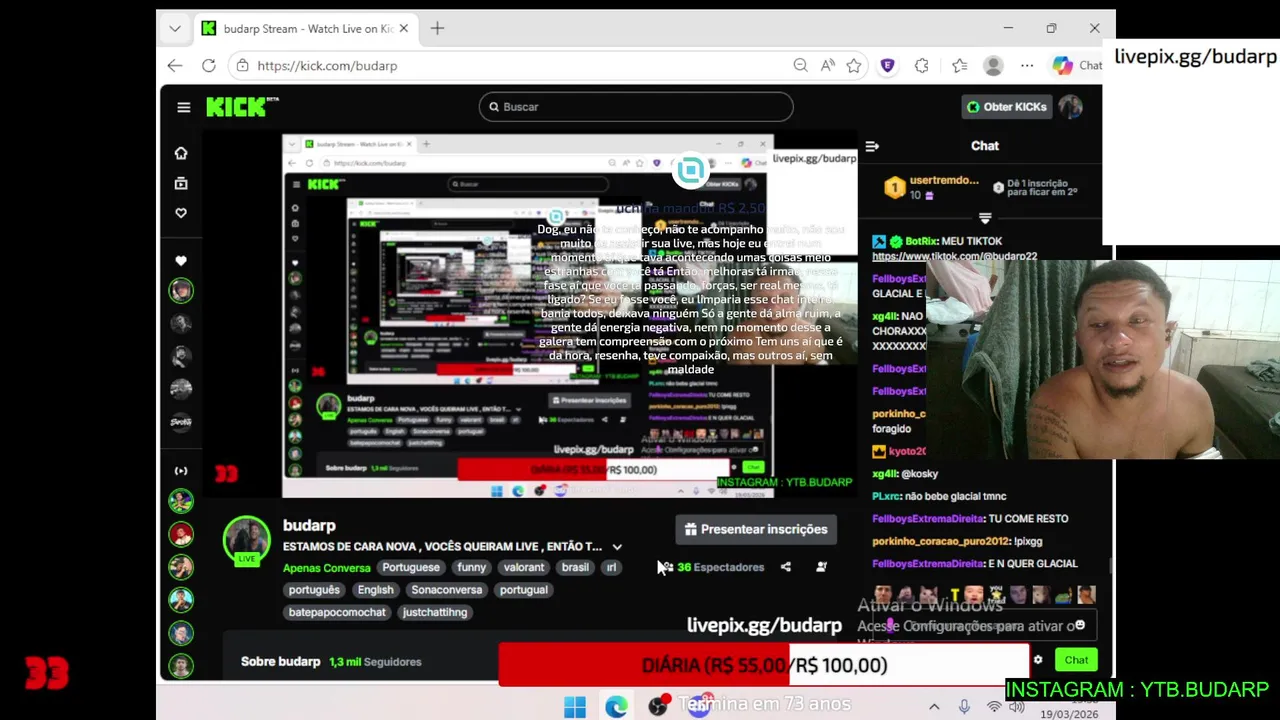1280x720 pixels.
Task: Select the justchattihng tag
Action: (435, 612)
